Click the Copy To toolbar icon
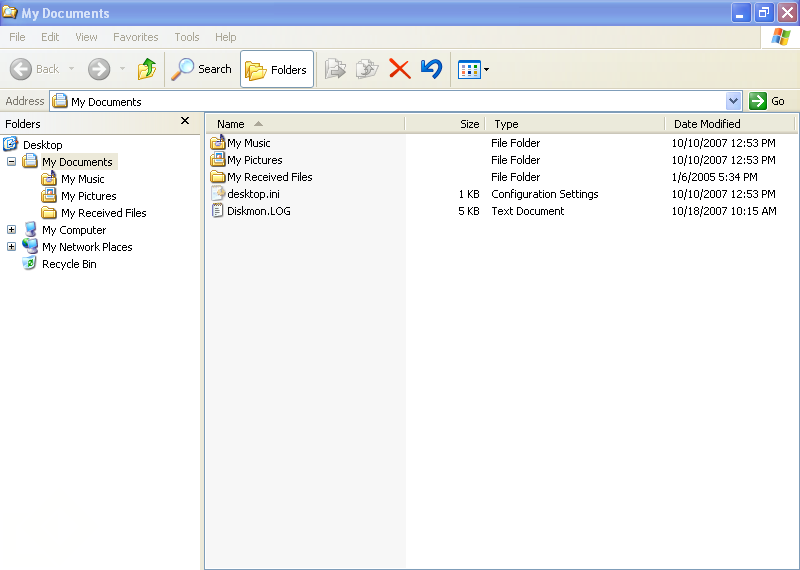Image resolution: width=800 pixels, height=570 pixels. [367, 69]
